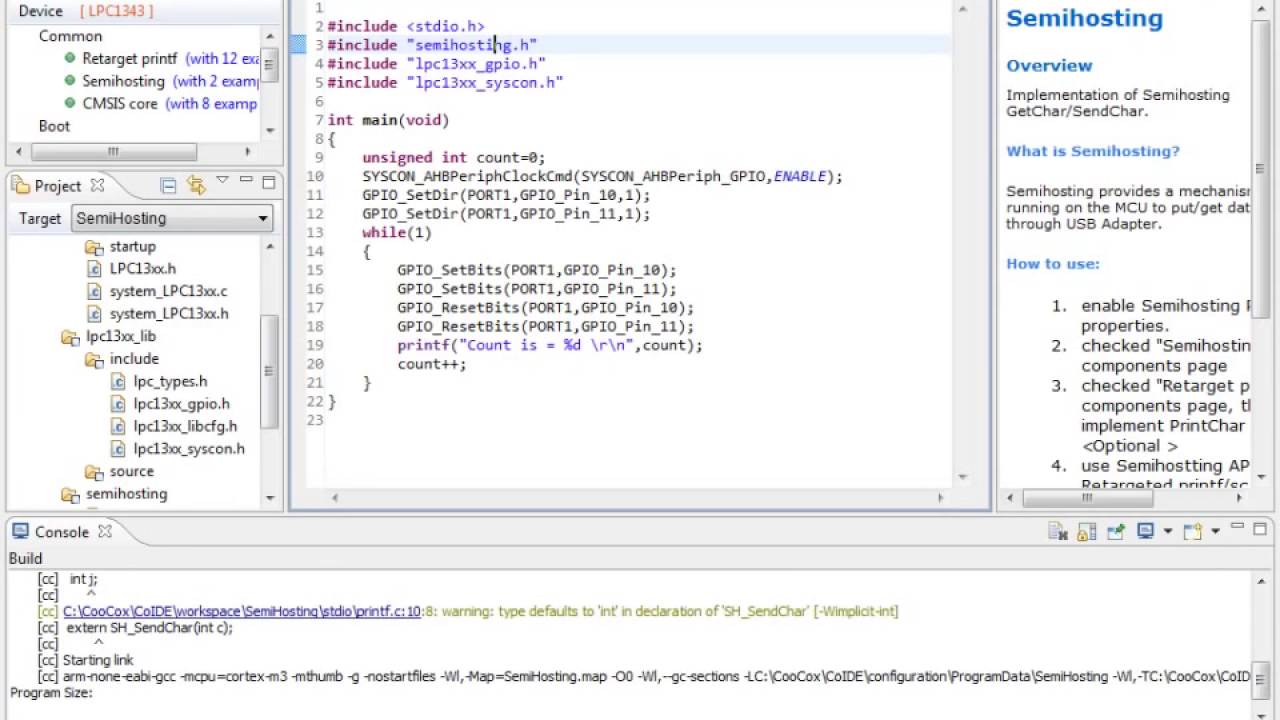
Task: Open Semihosting's 'with 2 examples' link
Action: (x=215, y=81)
